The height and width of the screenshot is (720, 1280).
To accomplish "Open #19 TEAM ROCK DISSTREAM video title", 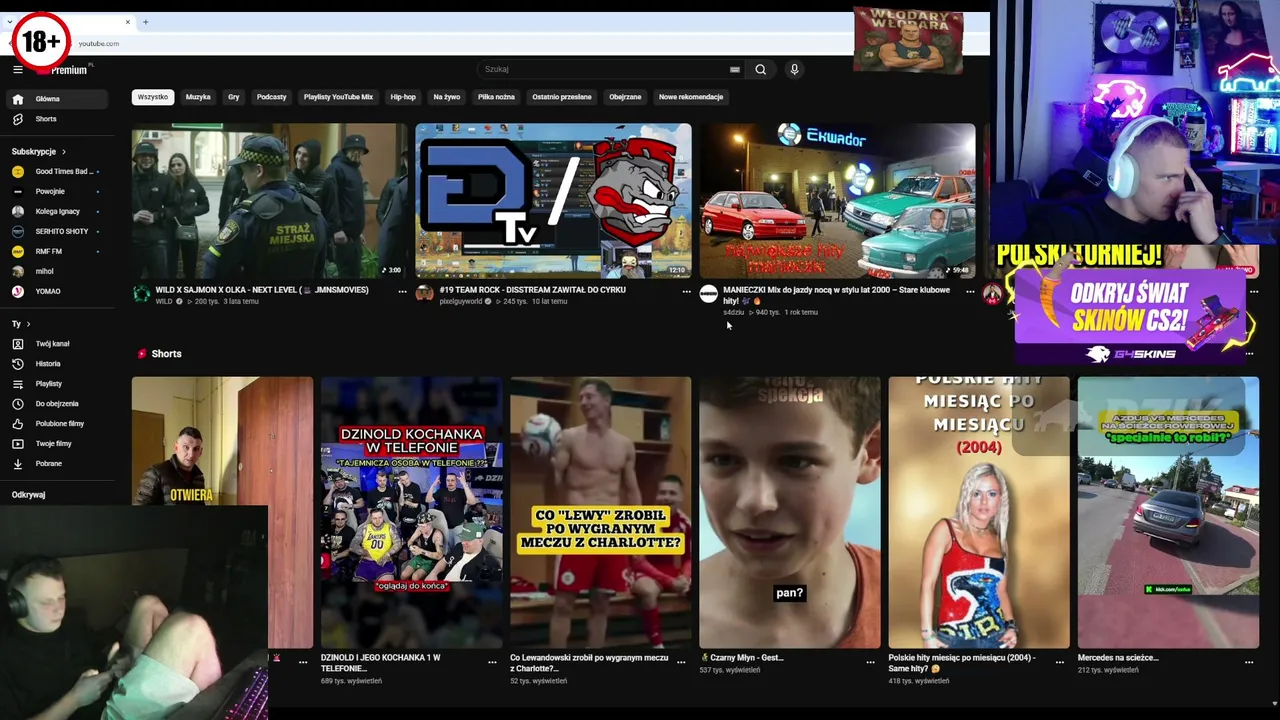I will click(532, 290).
